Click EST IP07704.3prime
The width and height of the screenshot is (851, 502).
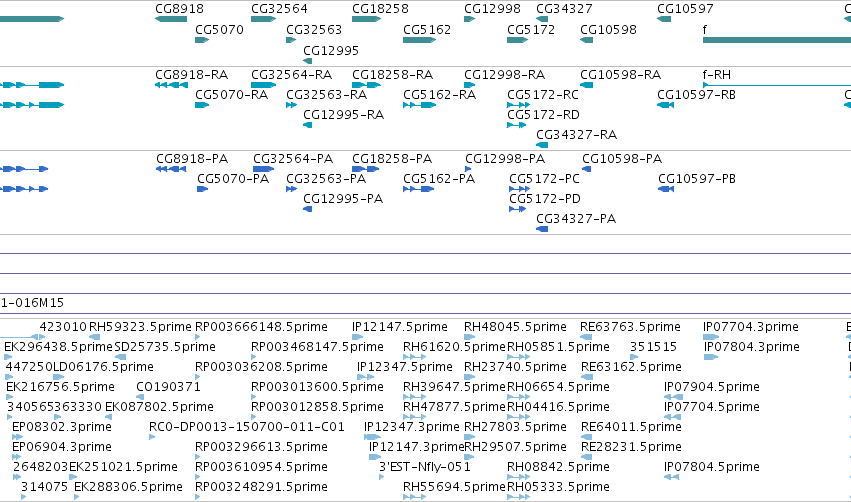751,327
